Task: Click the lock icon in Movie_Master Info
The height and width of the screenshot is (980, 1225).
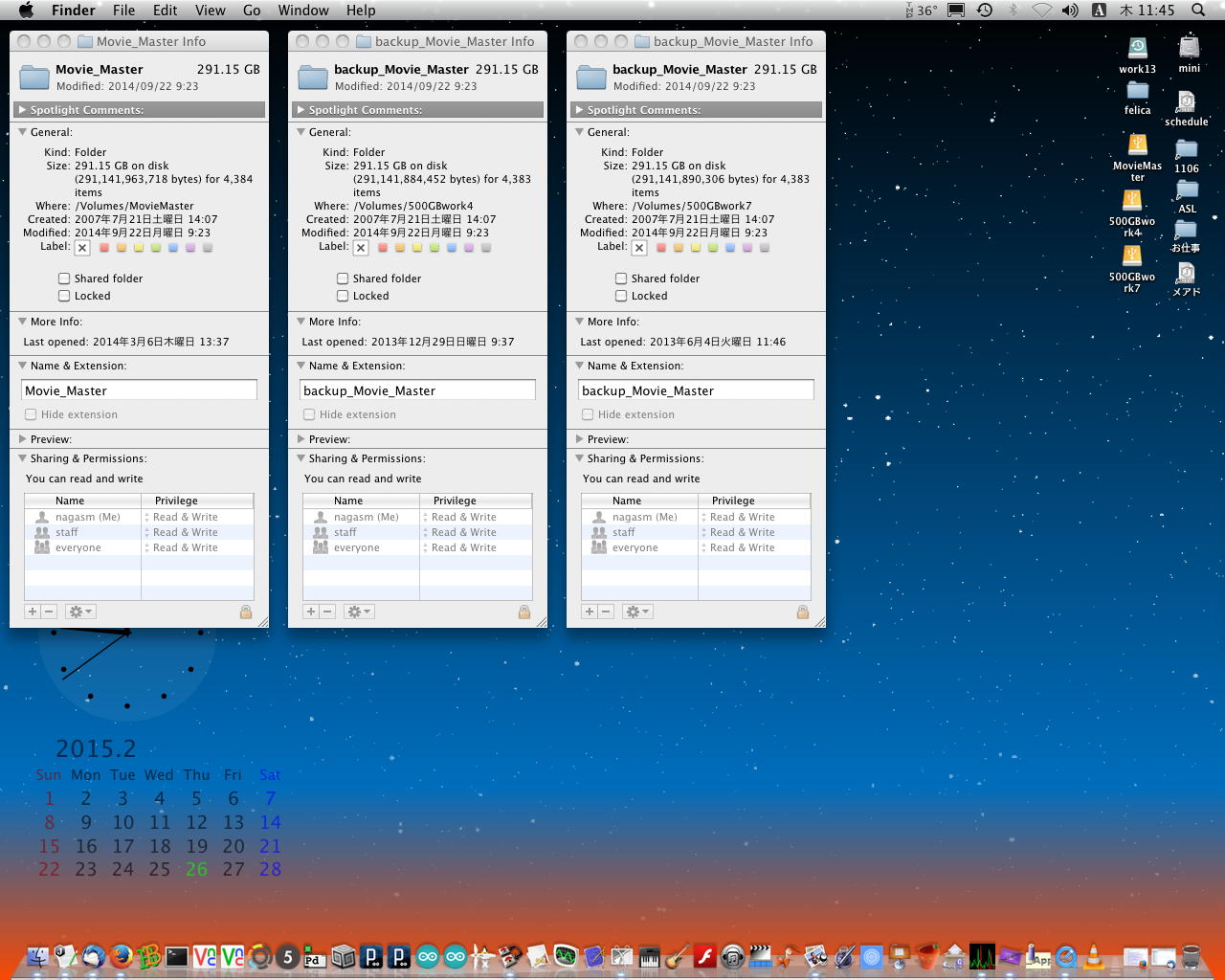Action: click(246, 612)
